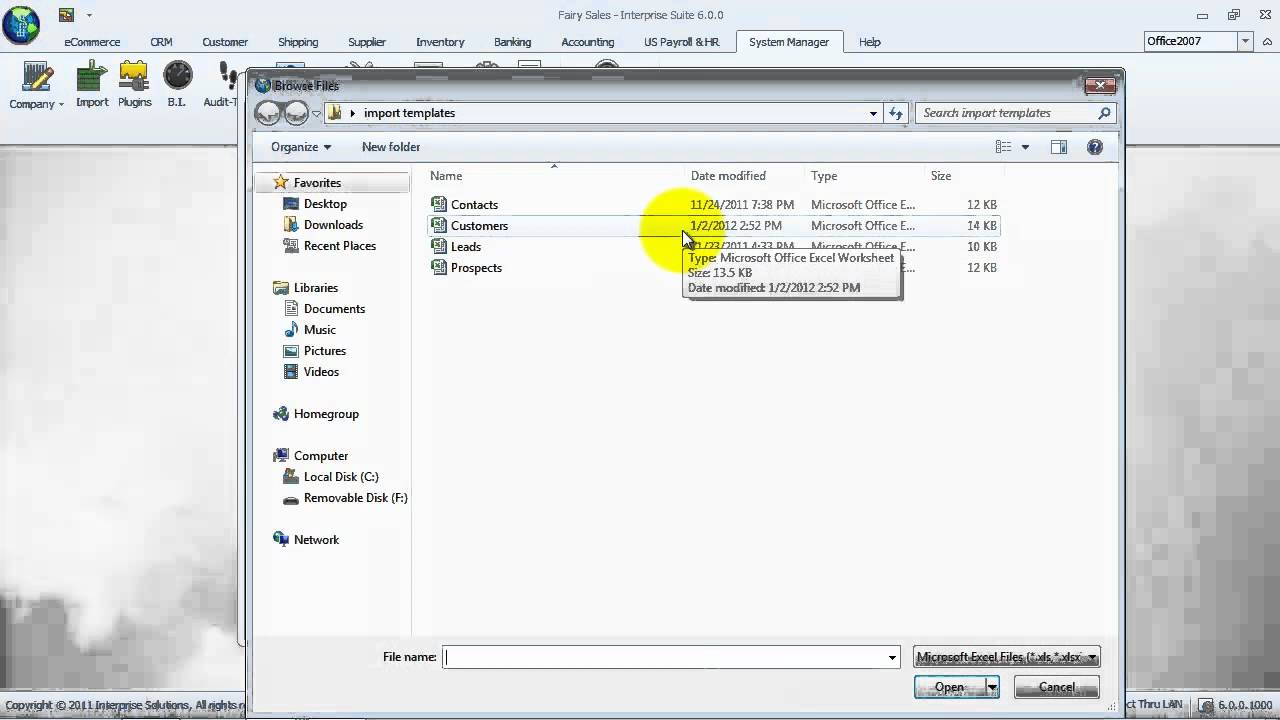Open Recent Places
The height and width of the screenshot is (720, 1280).
pos(340,246)
